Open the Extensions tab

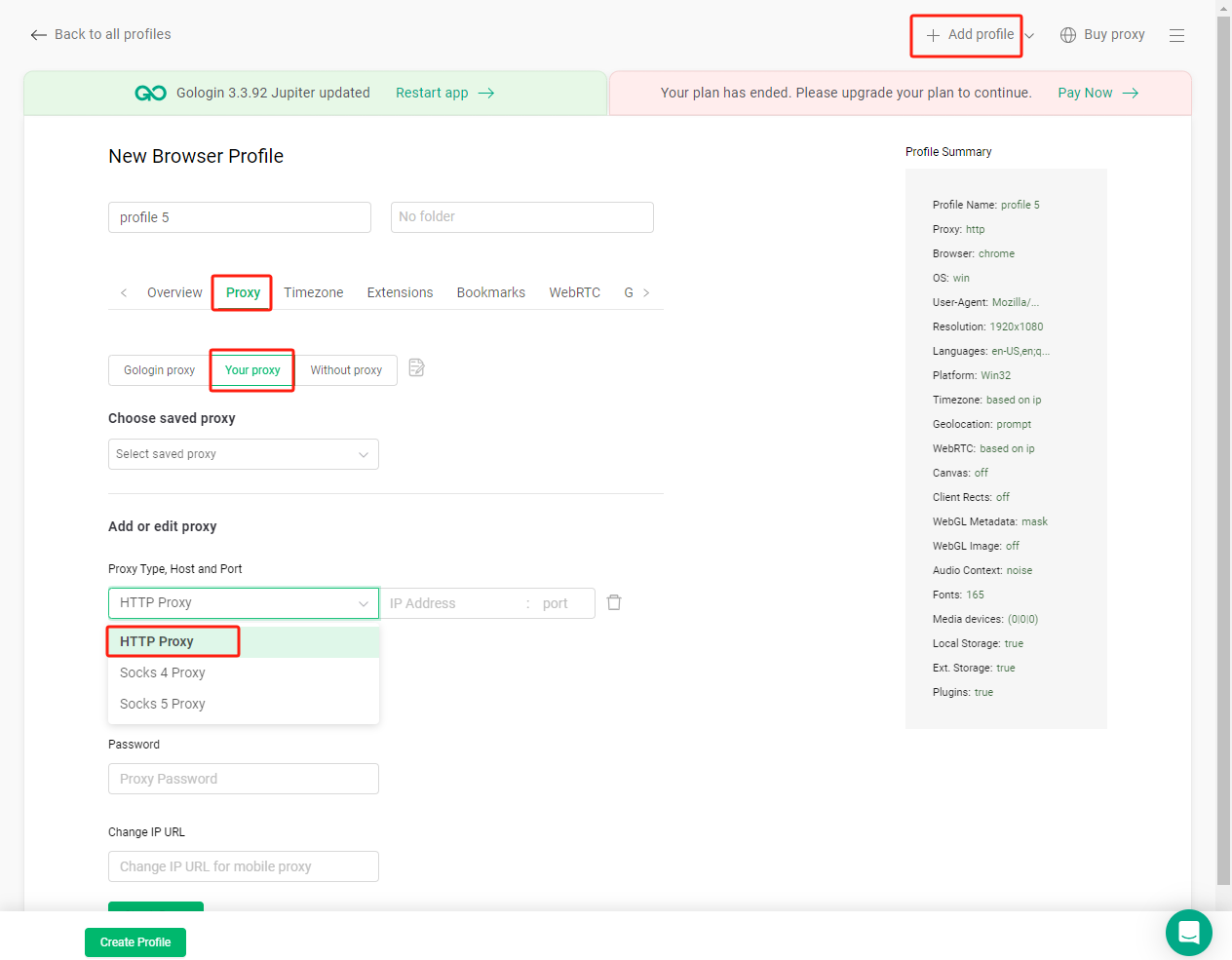400,292
